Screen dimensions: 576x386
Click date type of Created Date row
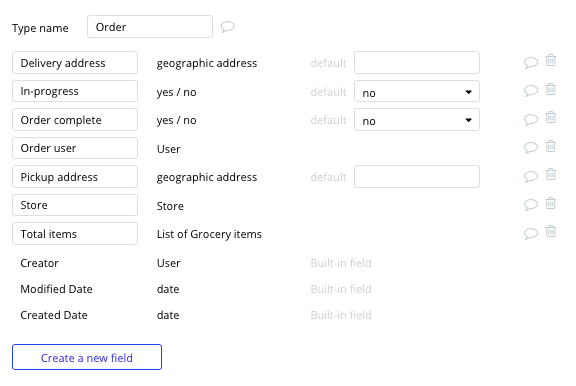(x=168, y=315)
